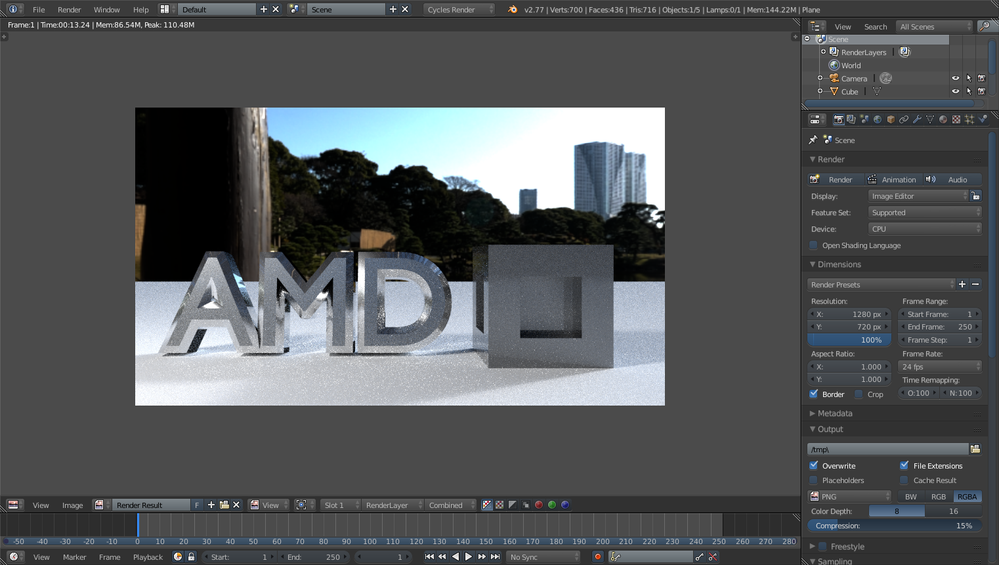Expand the RenderLayers tree item
This screenshot has height=565, width=999.
823,52
